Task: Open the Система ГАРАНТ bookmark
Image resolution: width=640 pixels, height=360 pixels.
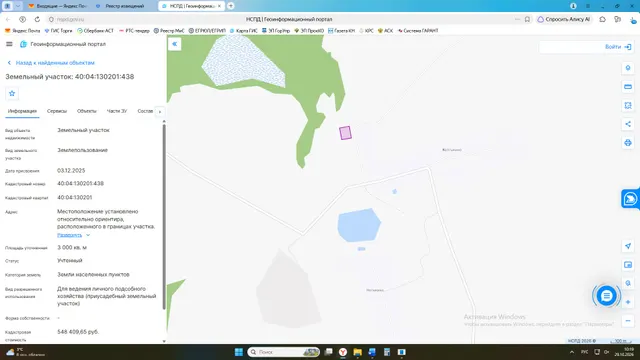Action: [418, 31]
